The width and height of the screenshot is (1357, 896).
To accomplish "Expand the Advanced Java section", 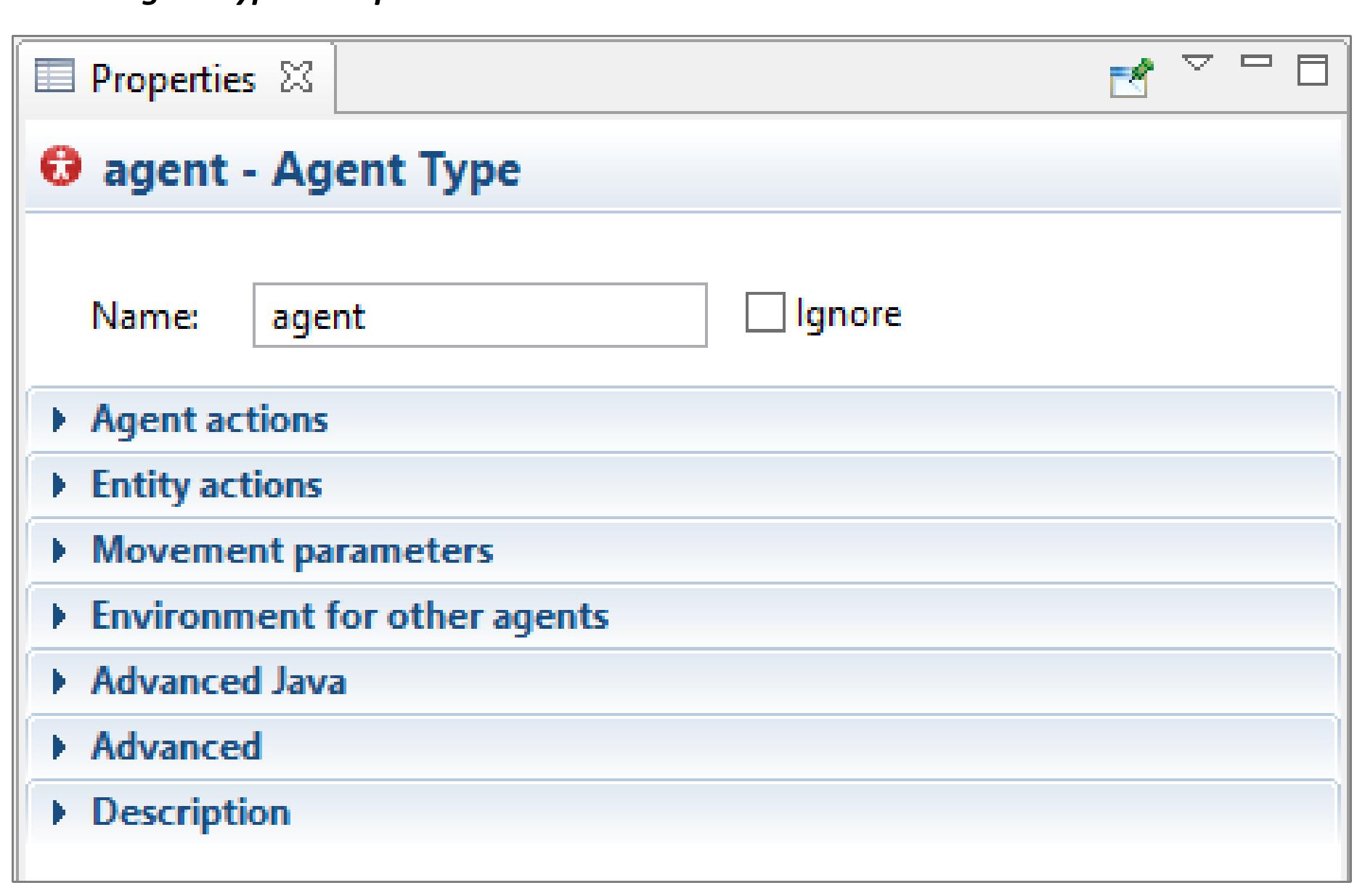I will pos(218,680).
